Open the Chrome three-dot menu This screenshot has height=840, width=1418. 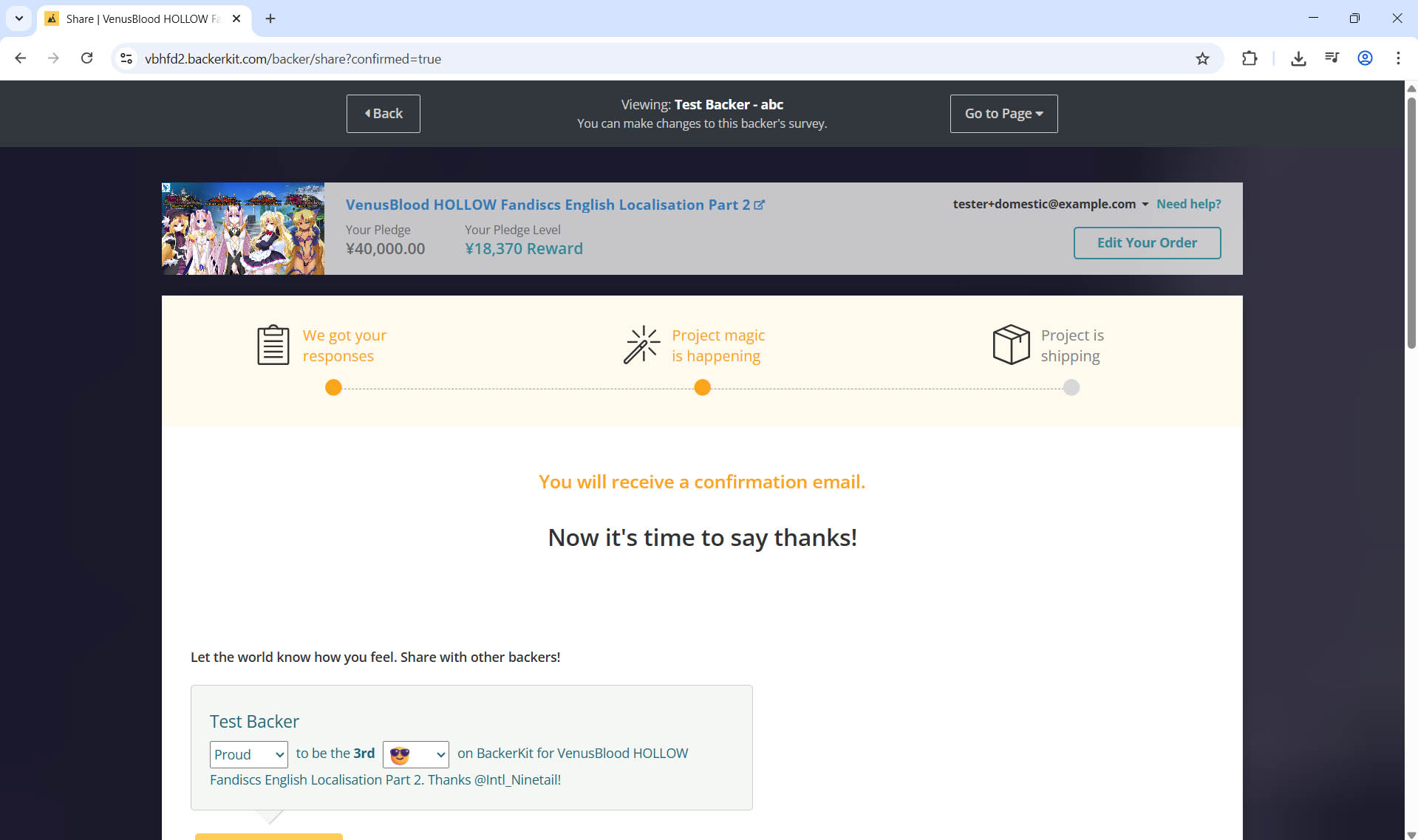click(1398, 58)
